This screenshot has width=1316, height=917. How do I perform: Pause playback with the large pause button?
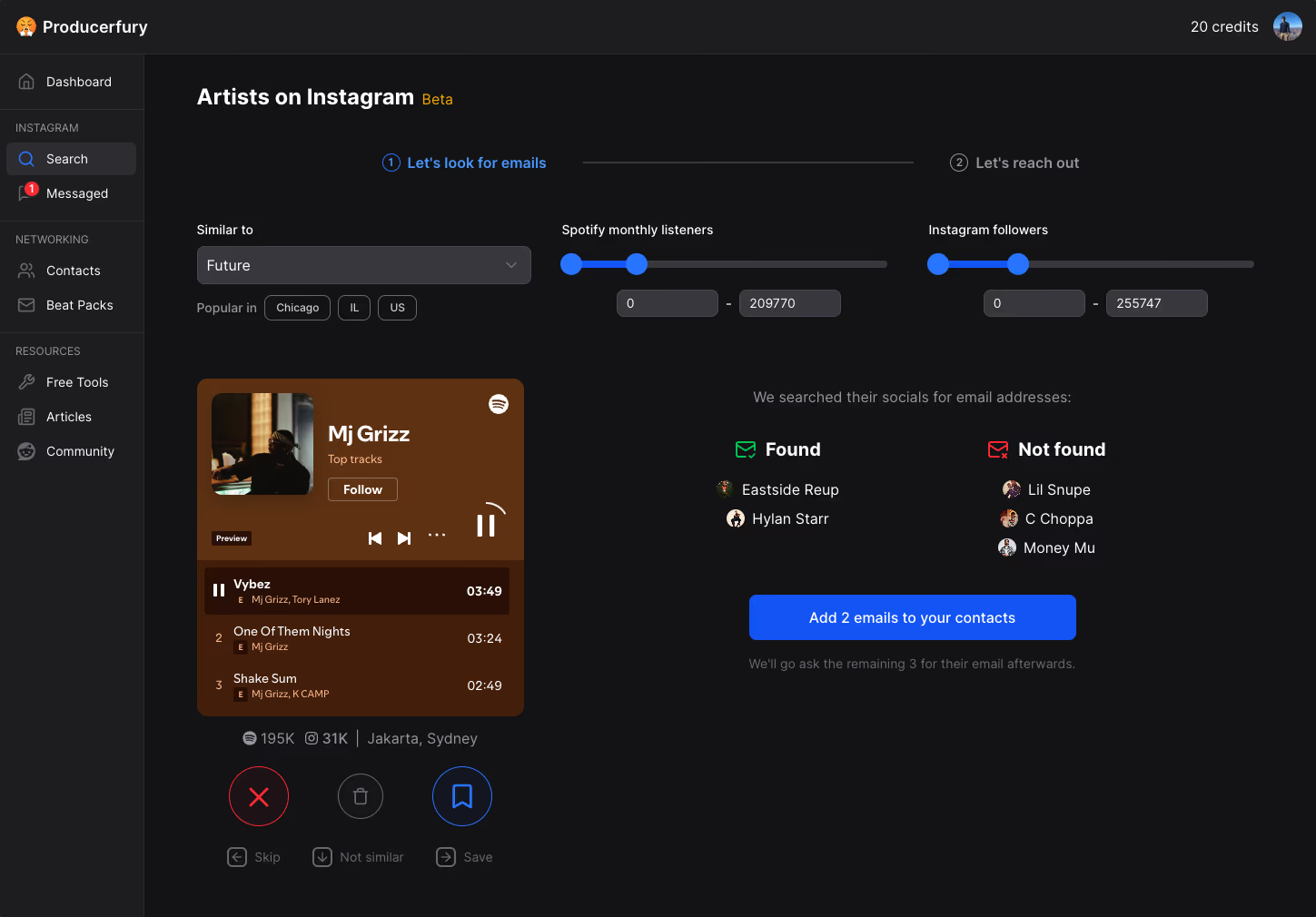[486, 525]
